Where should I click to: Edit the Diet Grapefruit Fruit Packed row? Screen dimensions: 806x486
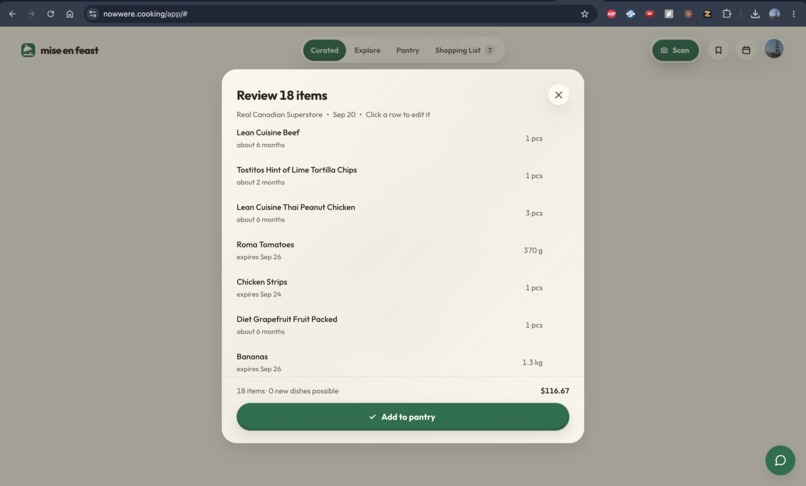point(402,325)
